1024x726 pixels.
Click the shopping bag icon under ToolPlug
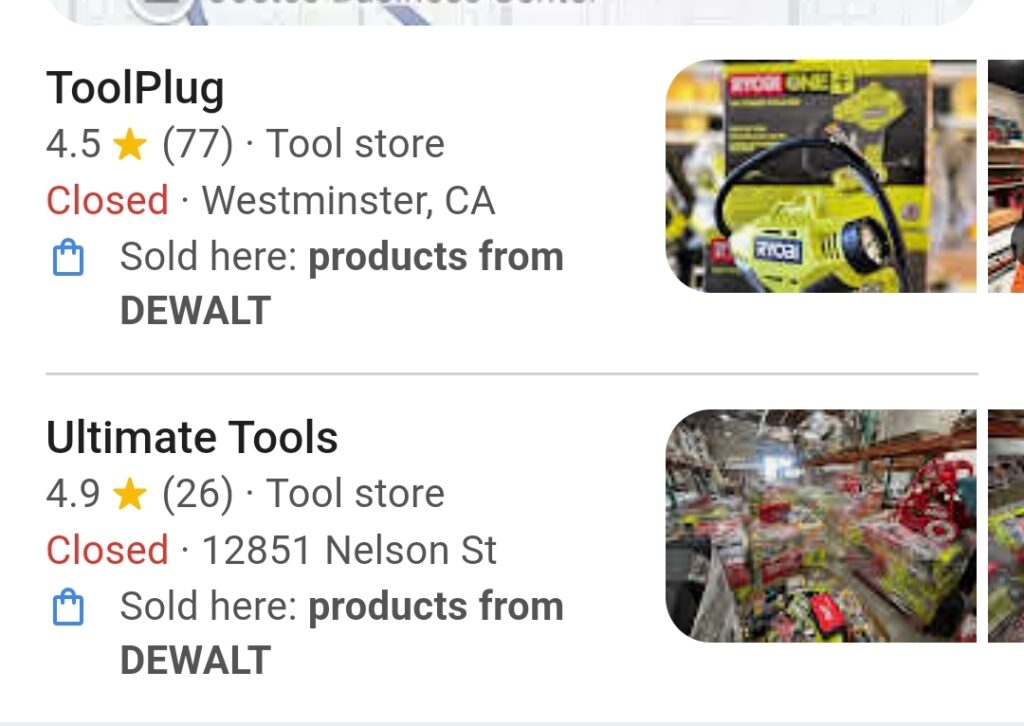(67, 258)
